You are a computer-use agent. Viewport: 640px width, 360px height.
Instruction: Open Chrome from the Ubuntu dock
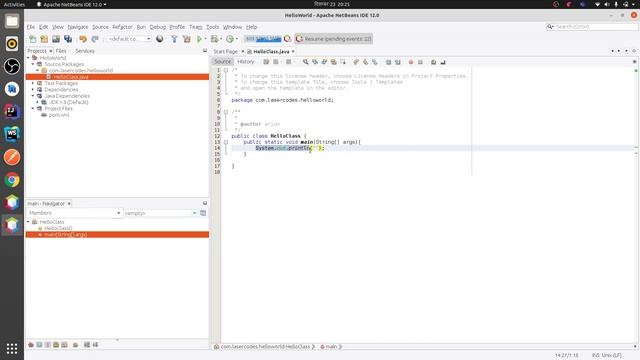click(x=12, y=180)
